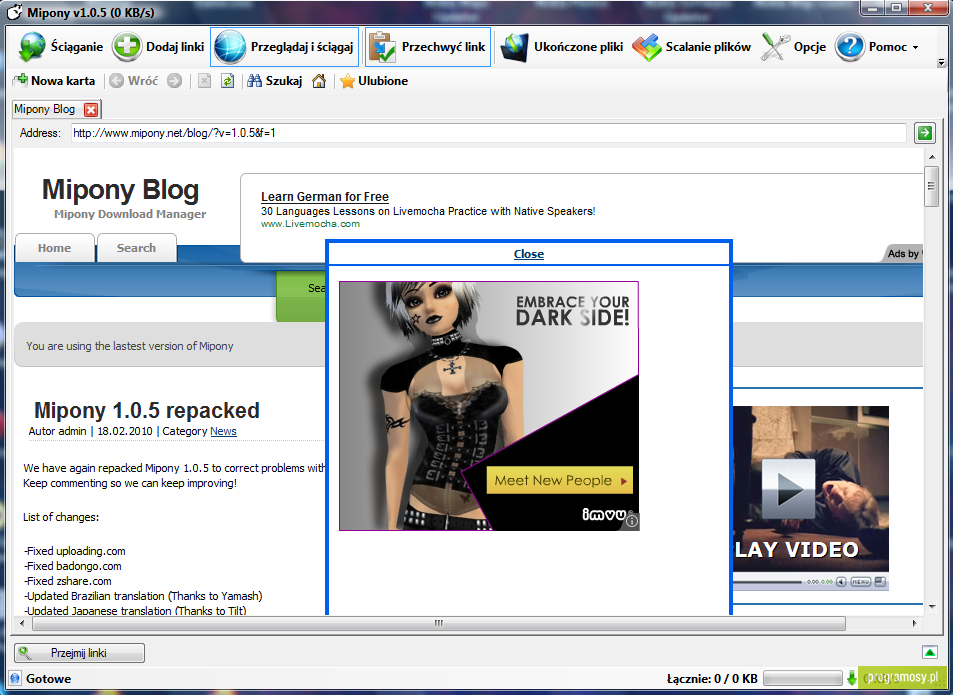Click the horizontal scrollbar left arrow
This screenshot has height=695, width=953.
[x=22, y=623]
